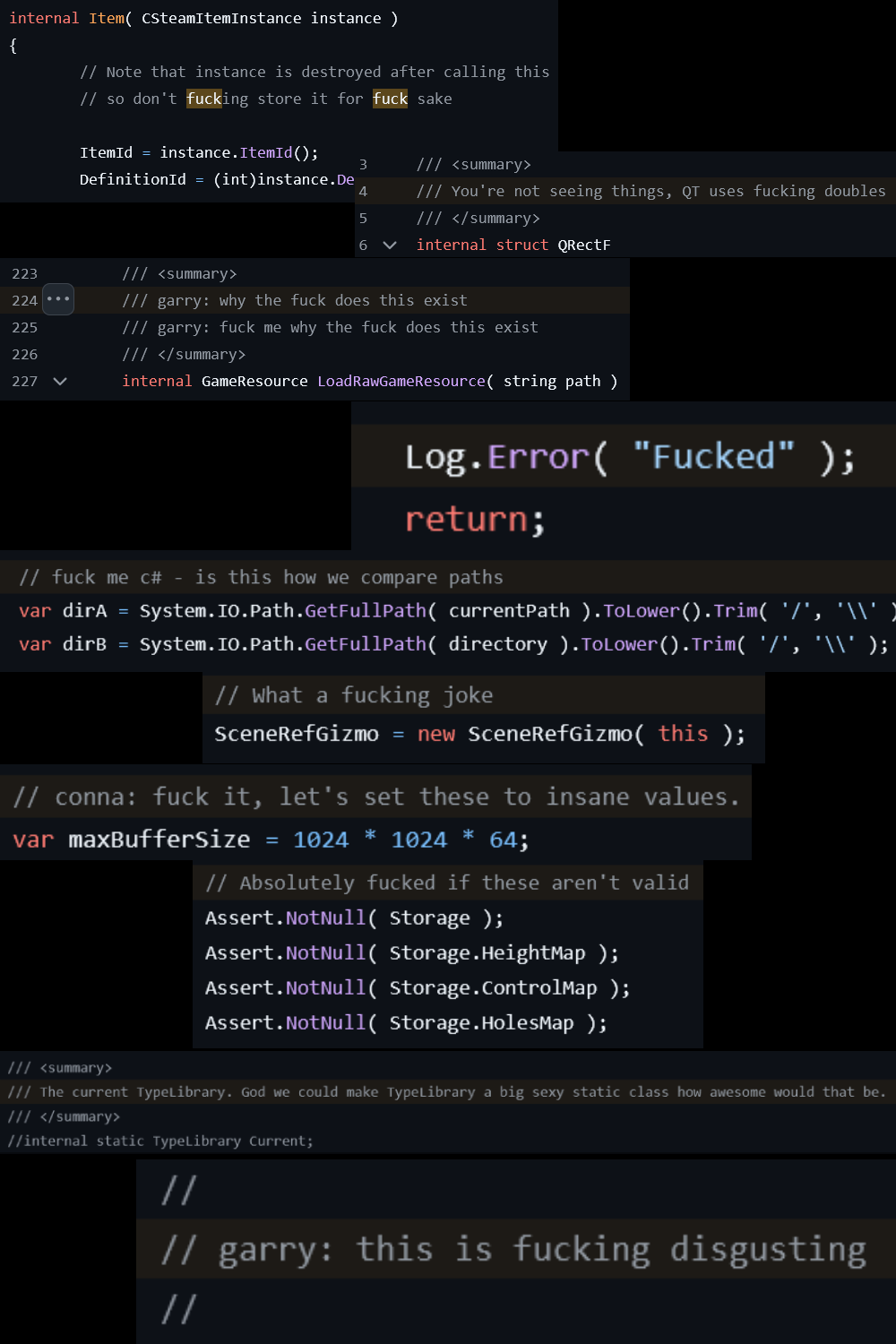This screenshot has height=1344, width=896.
Task: Collapse the LoadRawGameResource method on line 227
Action: [x=59, y=381]
